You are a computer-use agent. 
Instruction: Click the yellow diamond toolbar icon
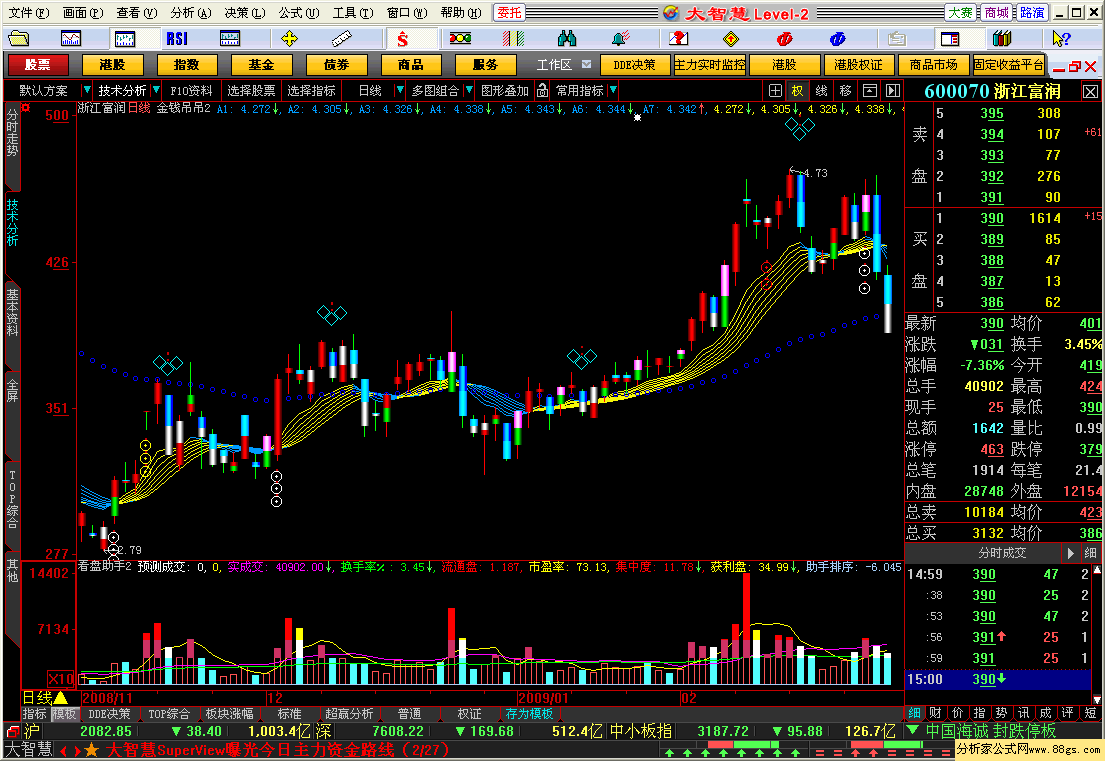731,38
